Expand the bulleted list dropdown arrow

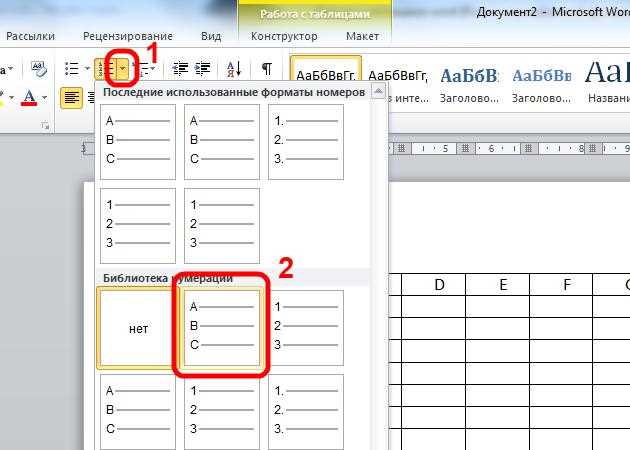(87, 69)
